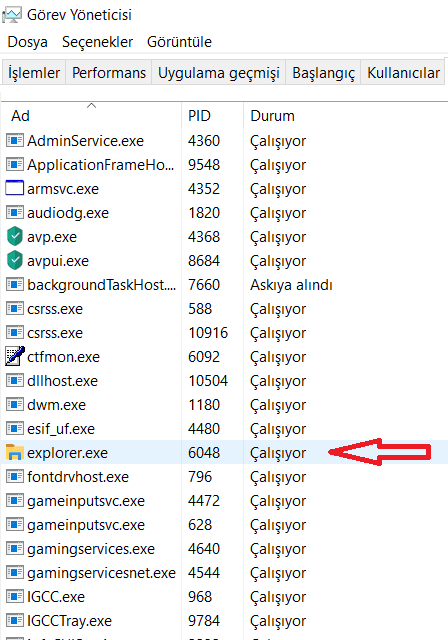Screen dimensions: 448x640
Task: Sort by the Durum column header
Action: click(272, 116)
